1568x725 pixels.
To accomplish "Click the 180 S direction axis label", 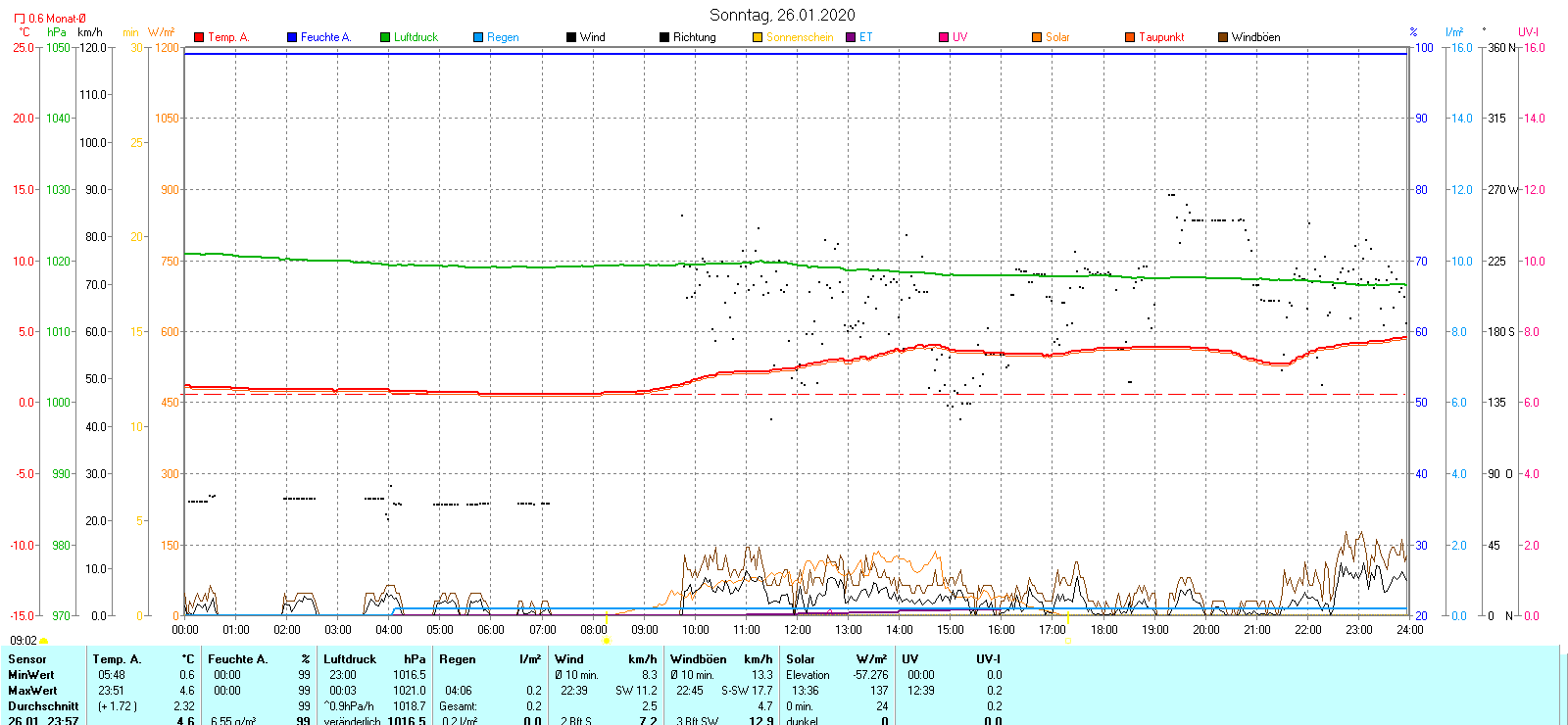I will (x=1501, y=332).
